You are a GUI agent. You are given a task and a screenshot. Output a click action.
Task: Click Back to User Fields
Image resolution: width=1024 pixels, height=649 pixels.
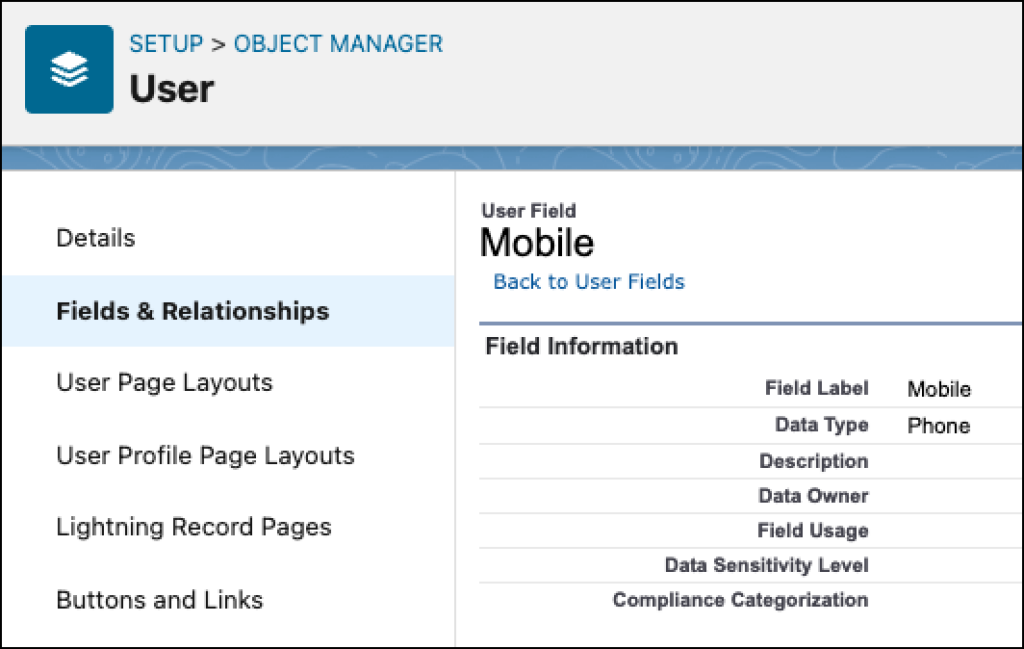pyautogui.click(x=588, y=281)
